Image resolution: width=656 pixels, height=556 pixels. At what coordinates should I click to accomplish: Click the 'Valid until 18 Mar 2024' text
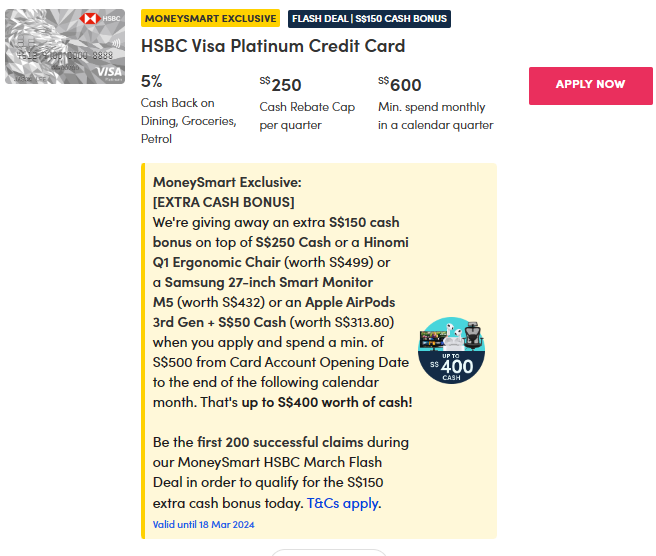[202, 523]
